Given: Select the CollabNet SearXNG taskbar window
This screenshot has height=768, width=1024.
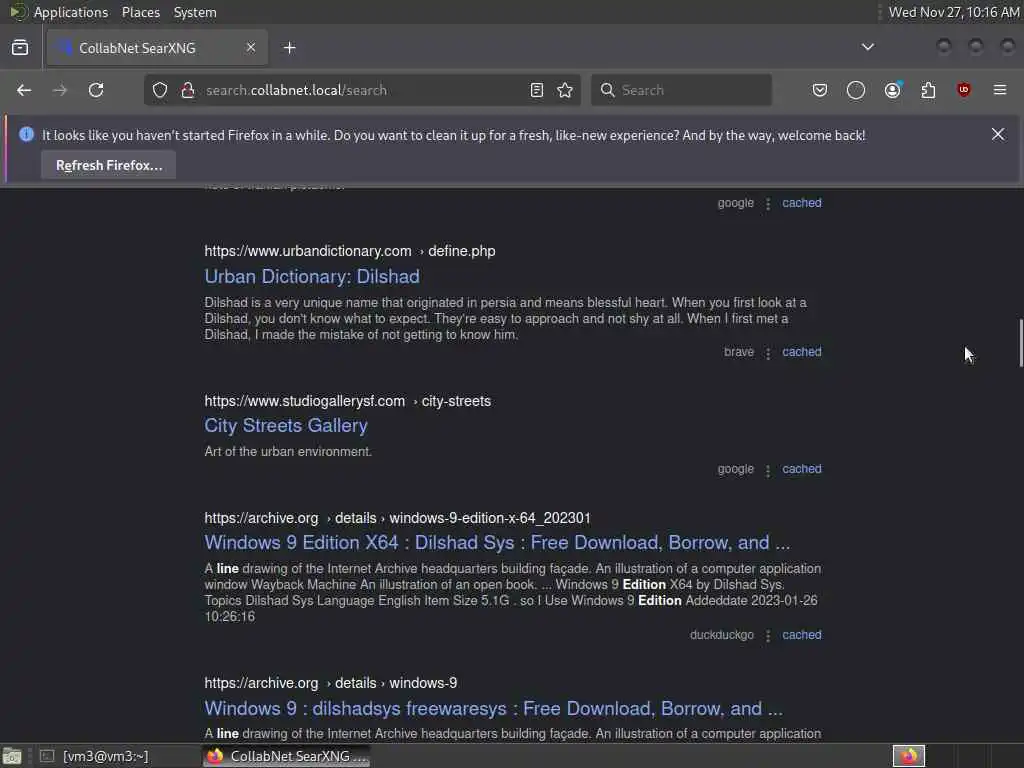Looking at the screenshot, I should 286,756.
